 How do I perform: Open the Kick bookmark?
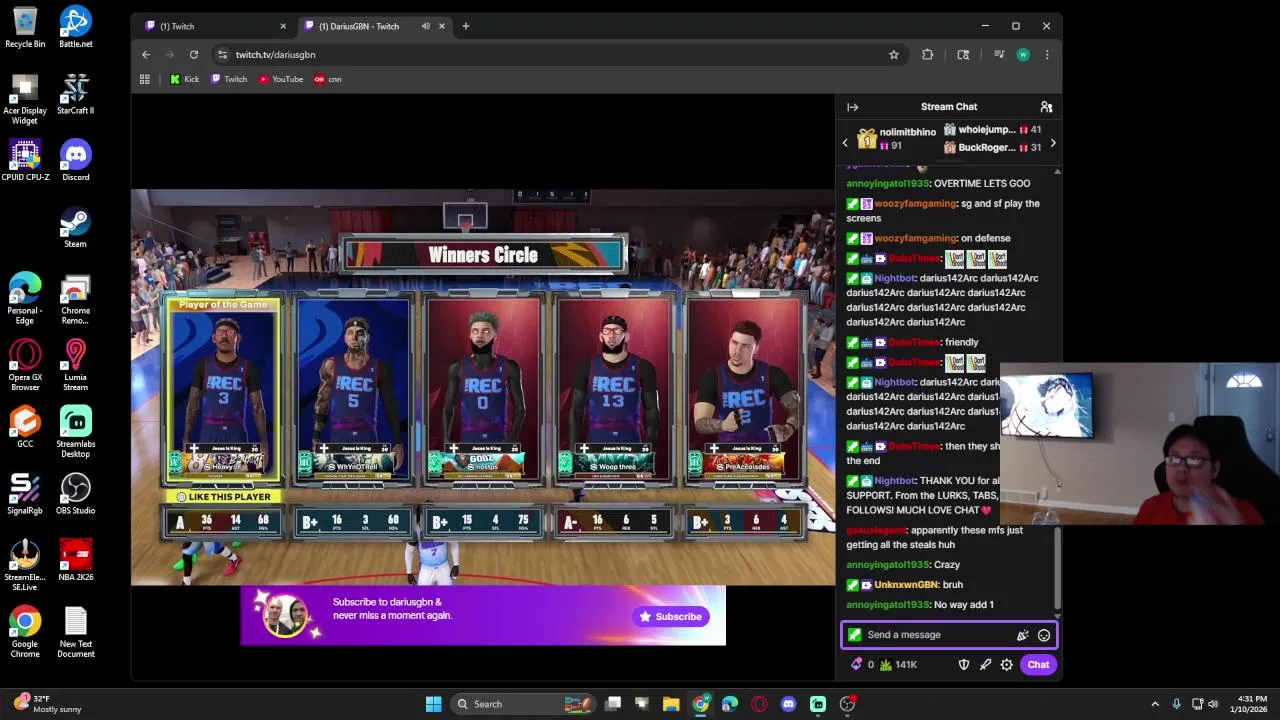[185, 79]
